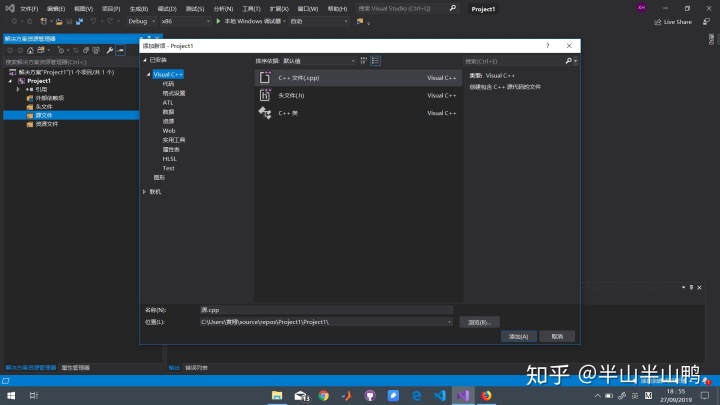Click the 取消 button
Screen dimensions: 720x405
[557, 336]
